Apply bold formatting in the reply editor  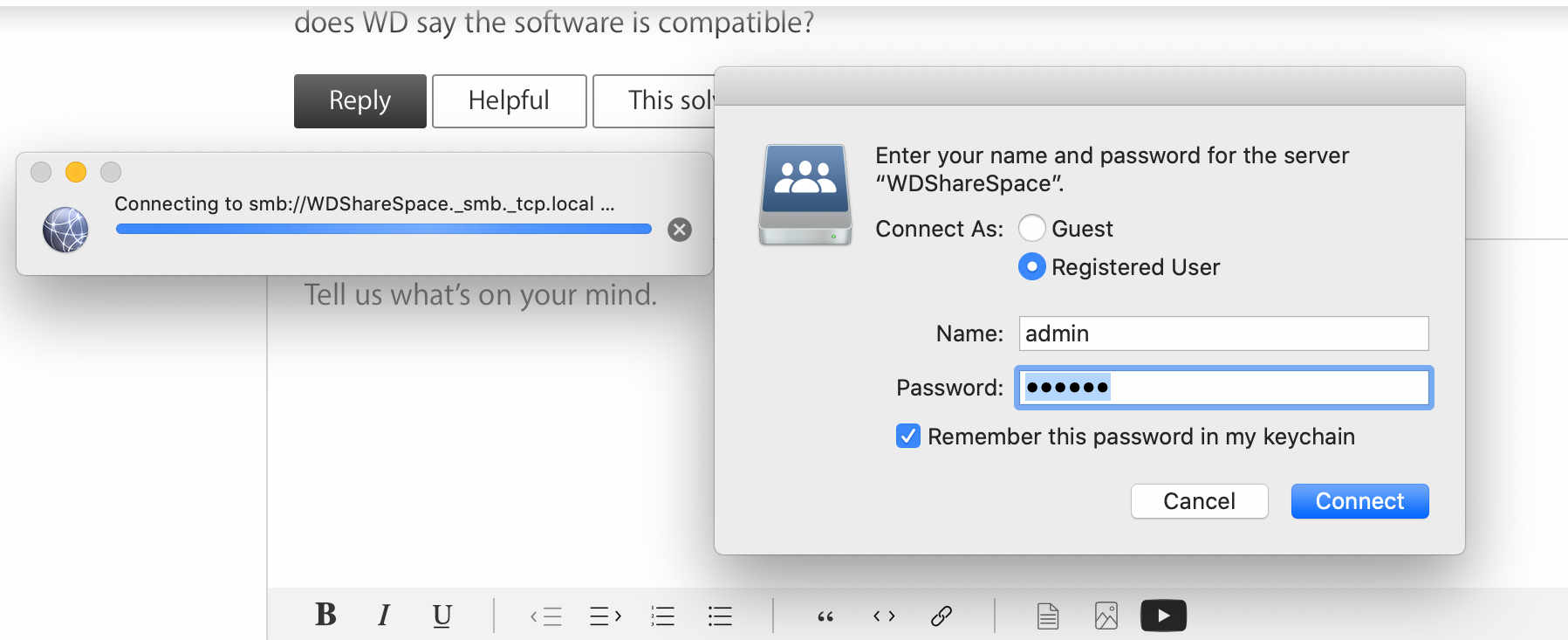point(326,615)
